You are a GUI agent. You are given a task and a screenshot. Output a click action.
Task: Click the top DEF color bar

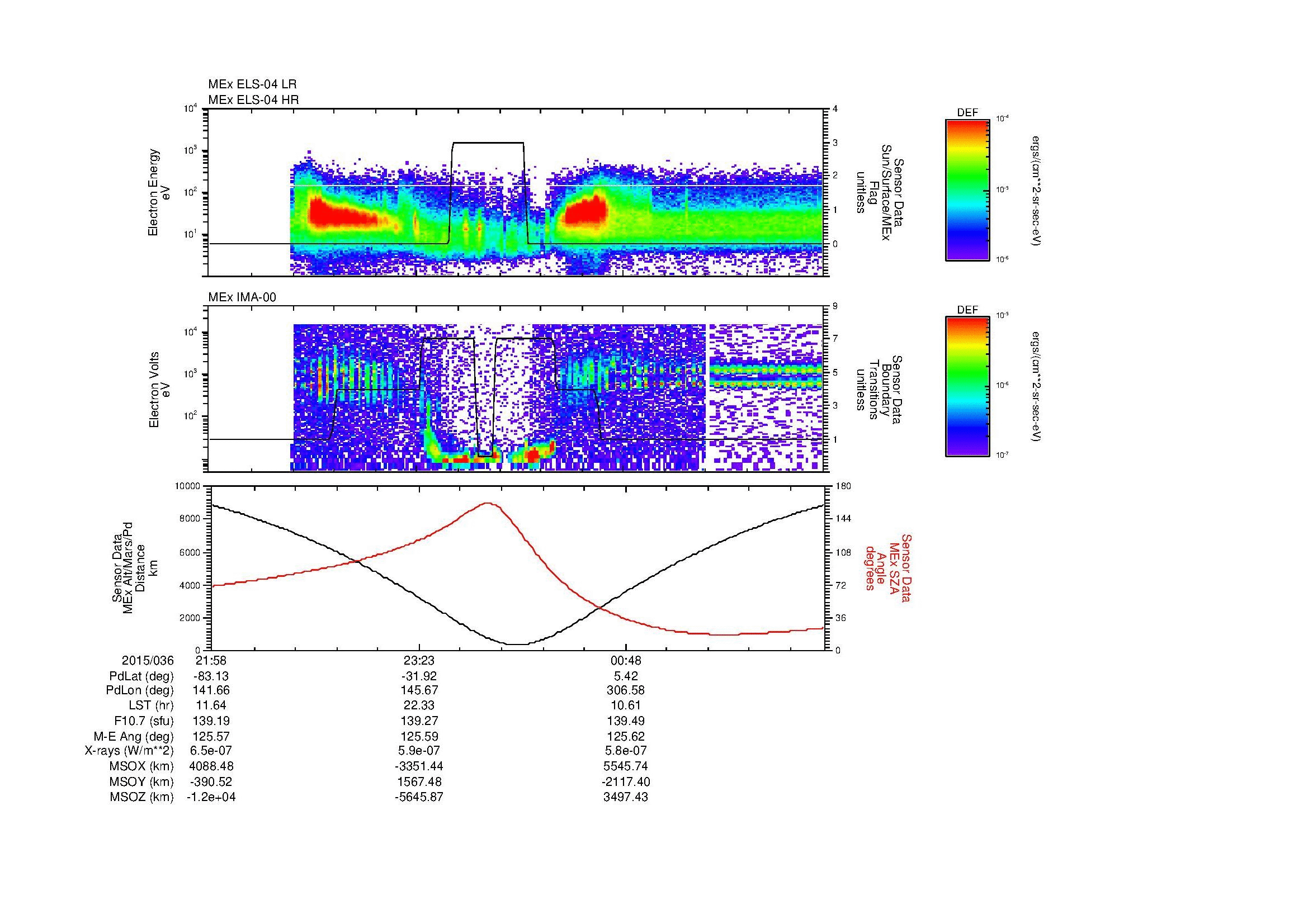click(967, 189)
